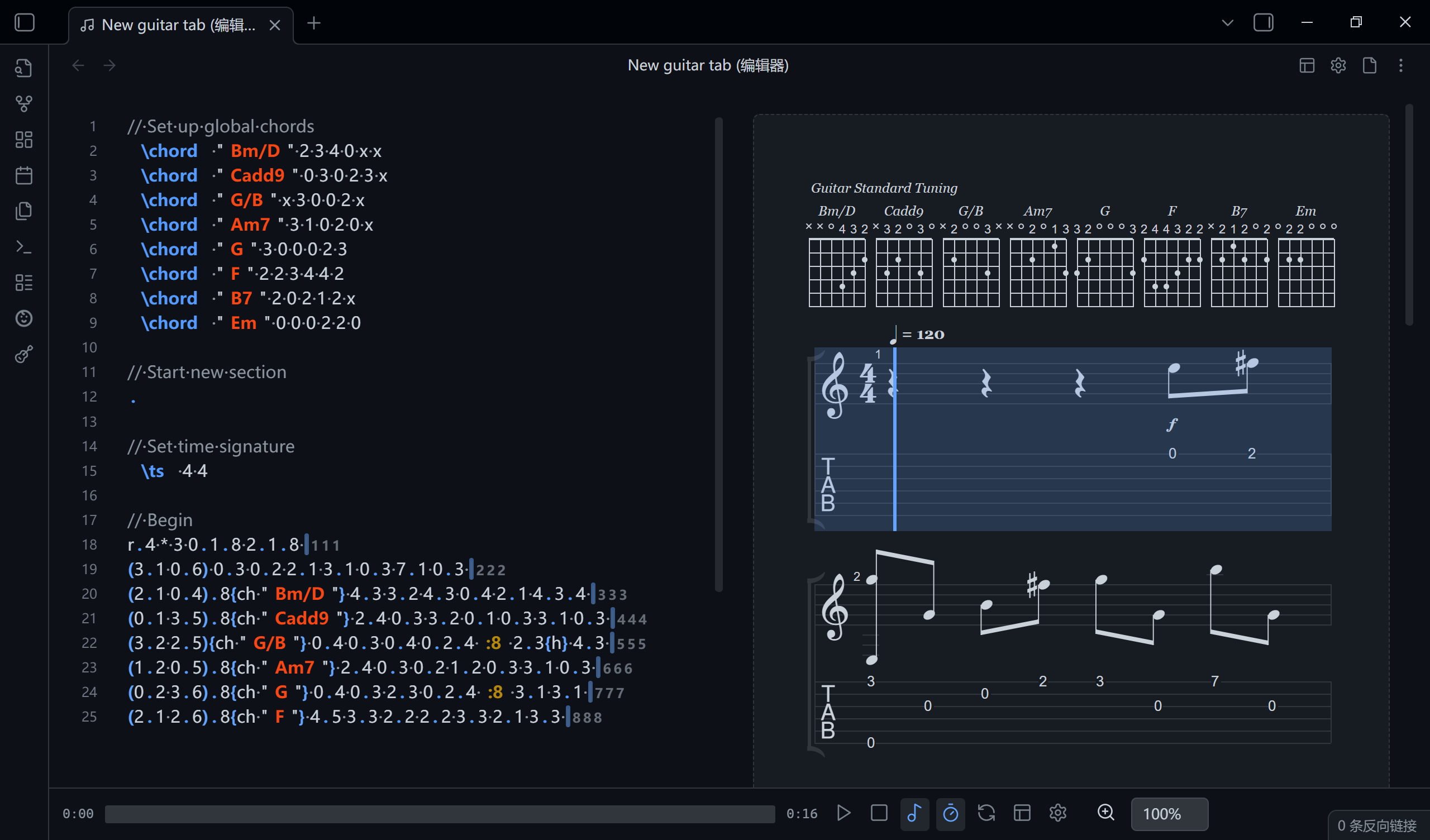Click the smiley face icon in sidebar
This screenshot has height=840, width=1430.
tap(24, 318)
